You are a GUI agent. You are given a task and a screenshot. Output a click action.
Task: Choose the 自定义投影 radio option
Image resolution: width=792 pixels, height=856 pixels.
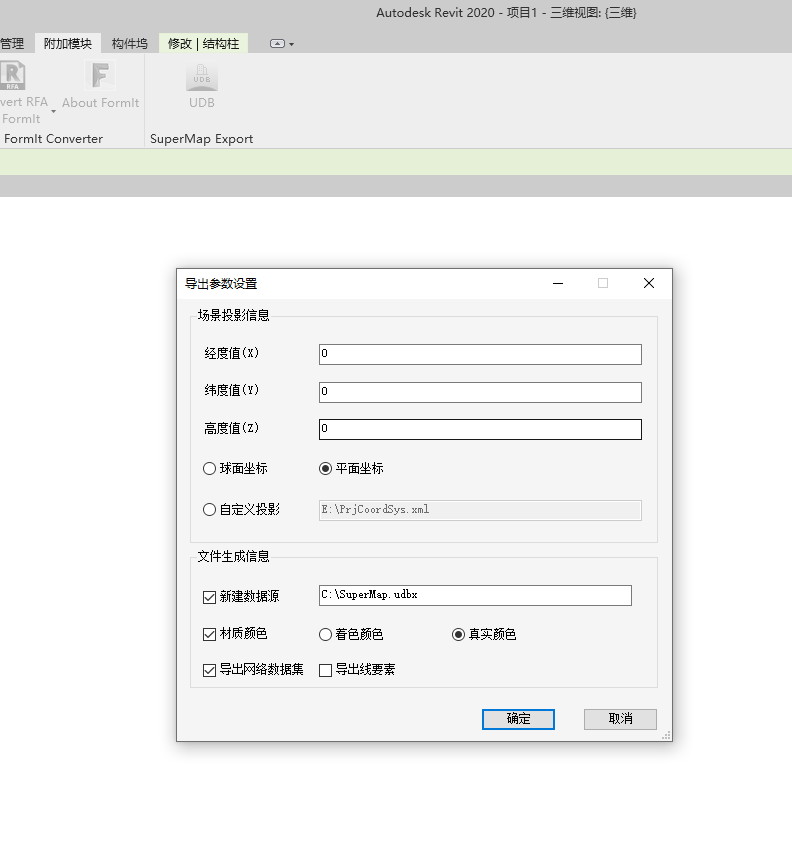coord(210,509)
